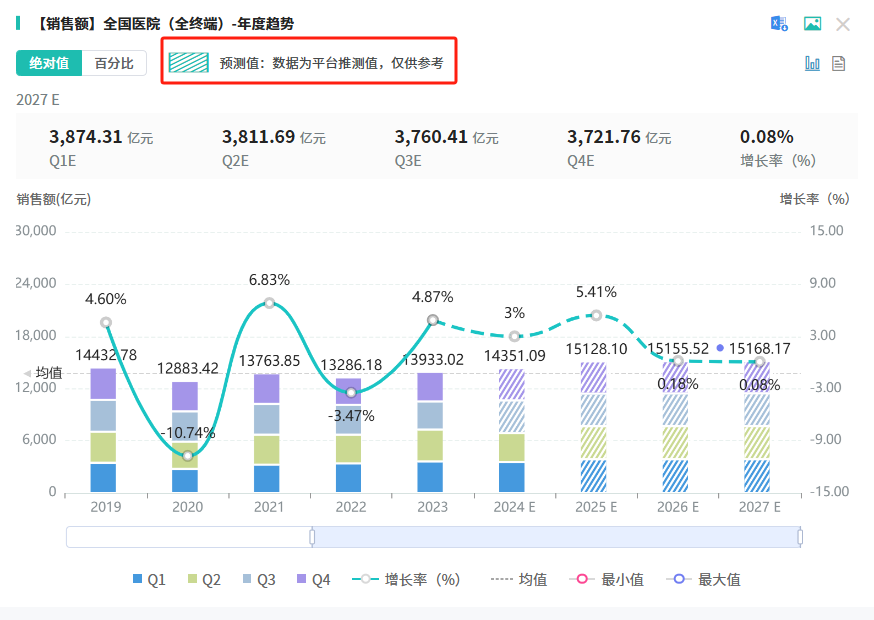The image size is (874, 620).
Task: Click right handle of range slider
Action: (x=800, y=537)
